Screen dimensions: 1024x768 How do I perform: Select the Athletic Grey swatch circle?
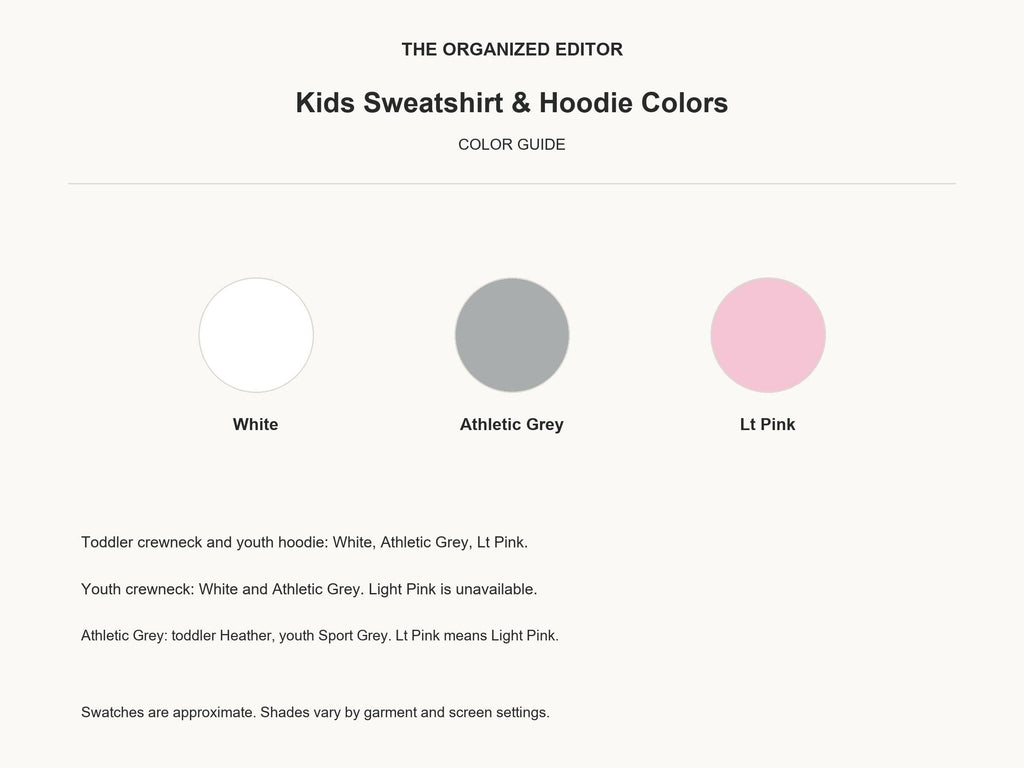tap(512, 335)
